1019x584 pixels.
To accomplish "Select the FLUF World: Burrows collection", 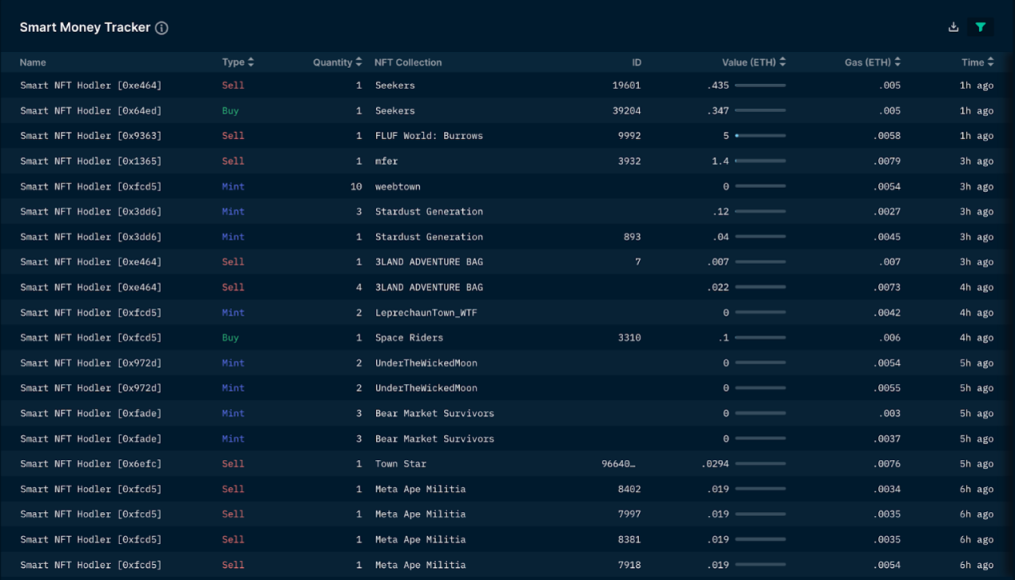I will click(429, 136).
